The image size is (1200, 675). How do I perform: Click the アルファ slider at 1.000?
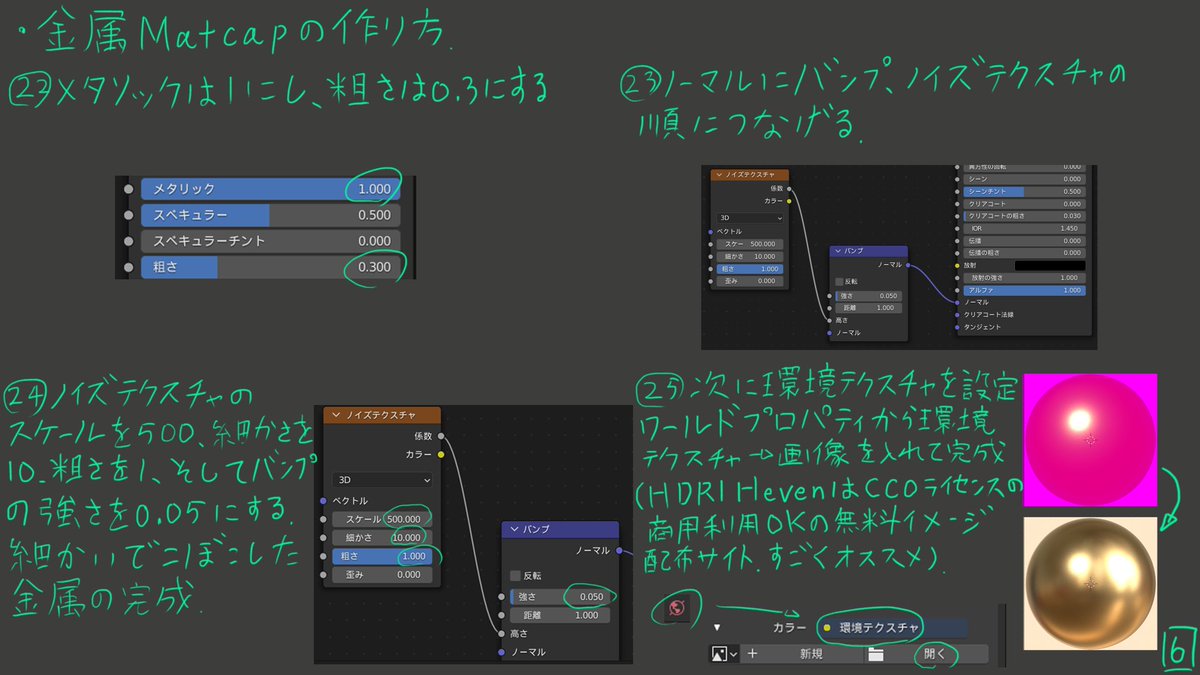(x=1025, y=290)
